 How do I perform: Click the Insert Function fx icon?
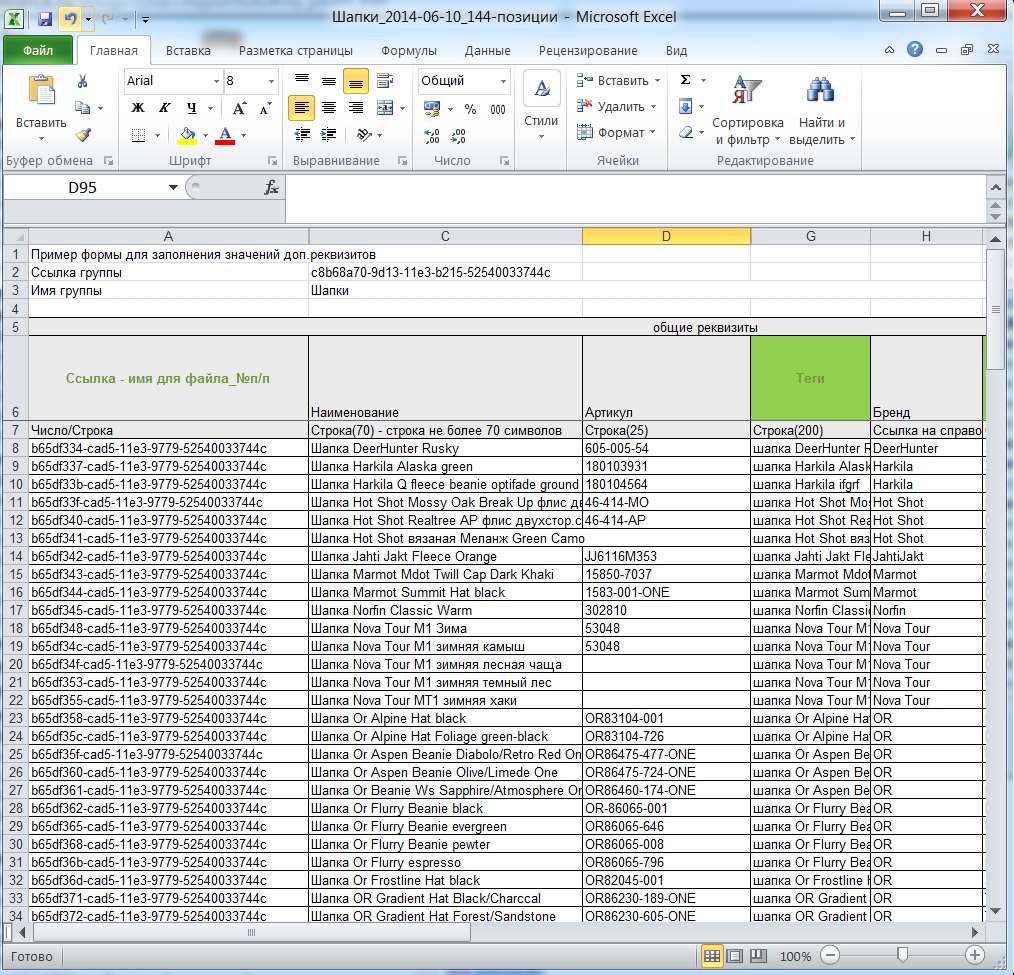click(272, 188)
